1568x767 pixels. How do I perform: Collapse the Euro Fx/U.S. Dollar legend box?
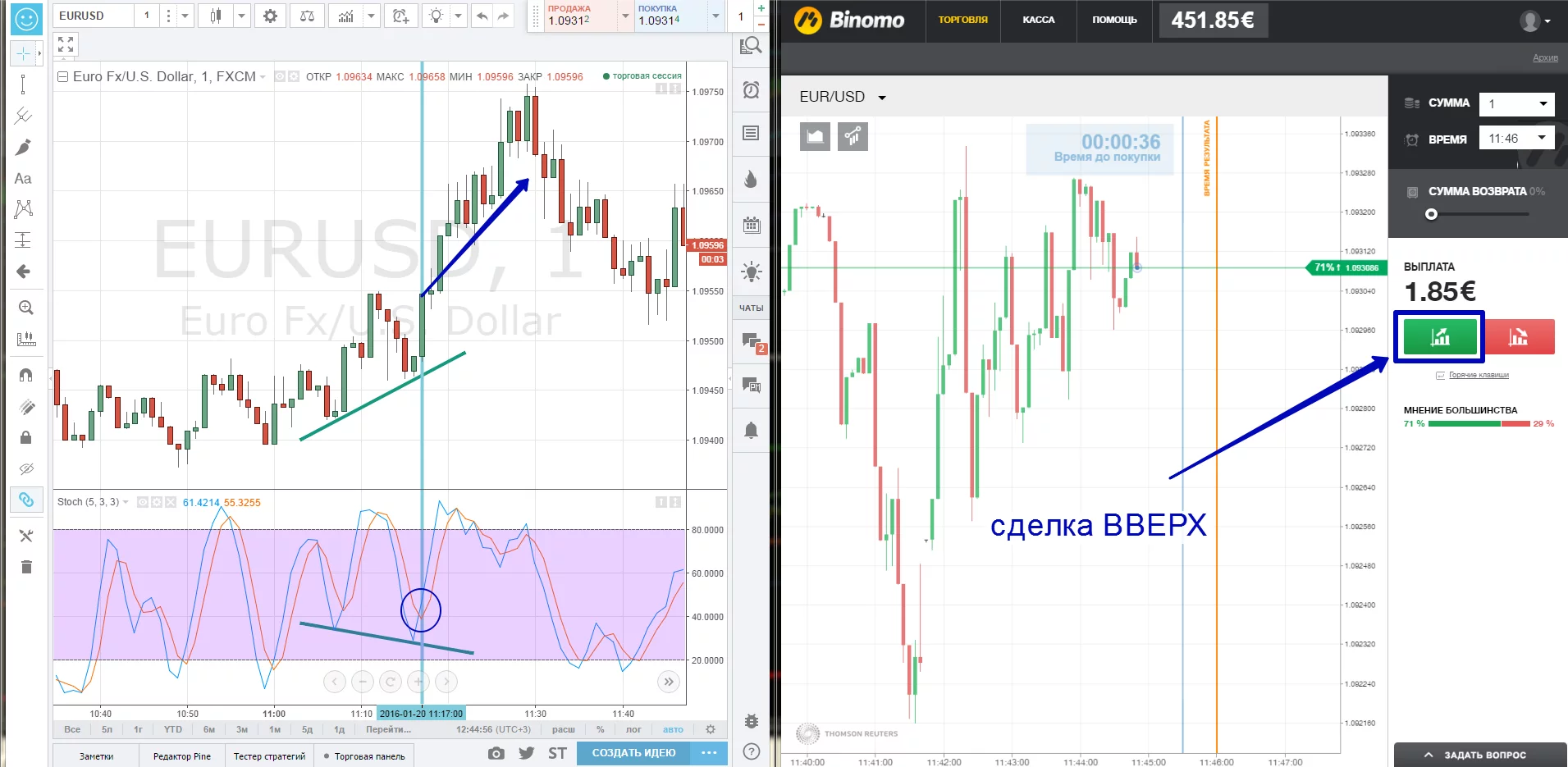pos(62,77)
